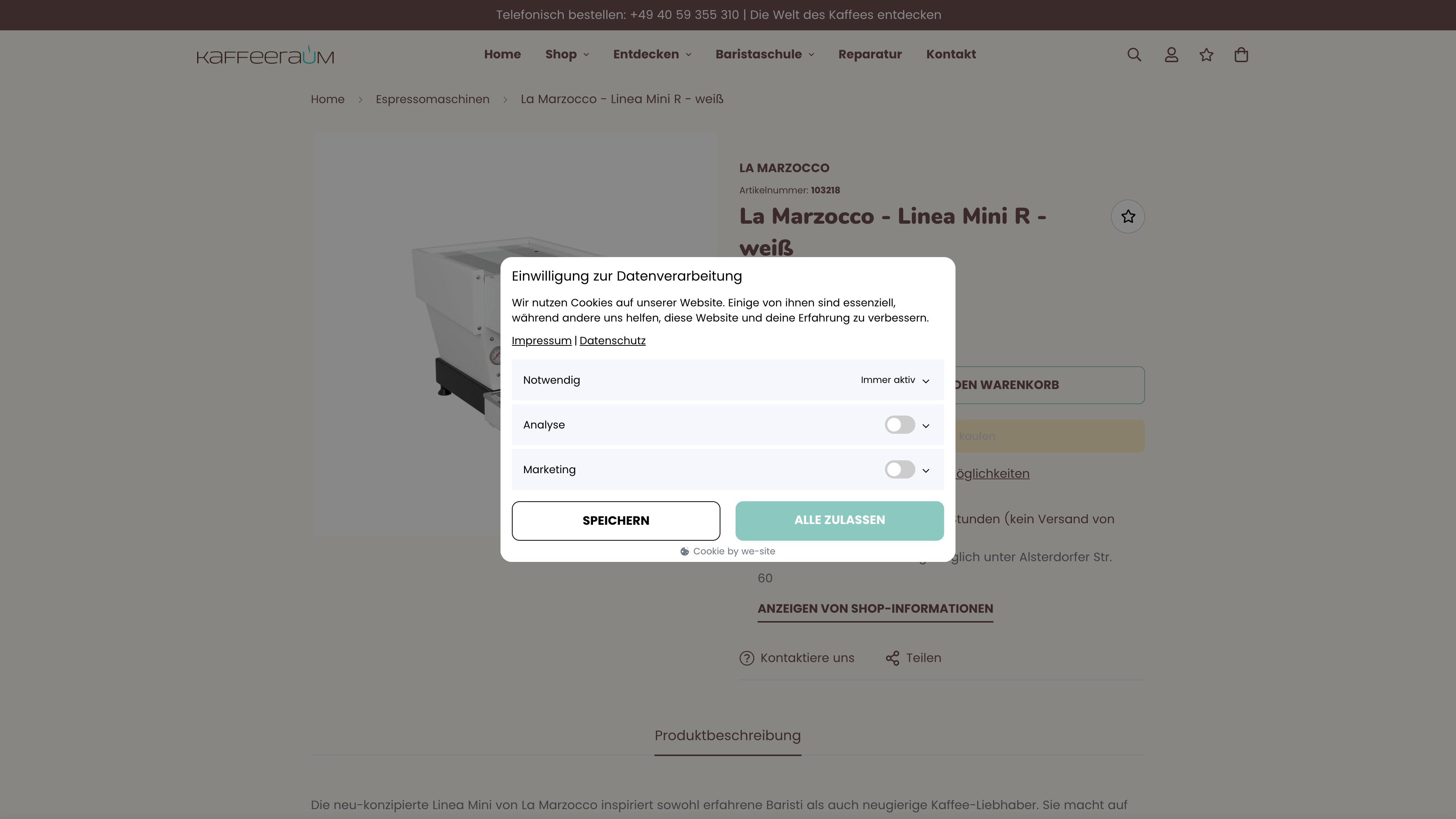Enable the Analyse cookies toggle

(899, 425)
